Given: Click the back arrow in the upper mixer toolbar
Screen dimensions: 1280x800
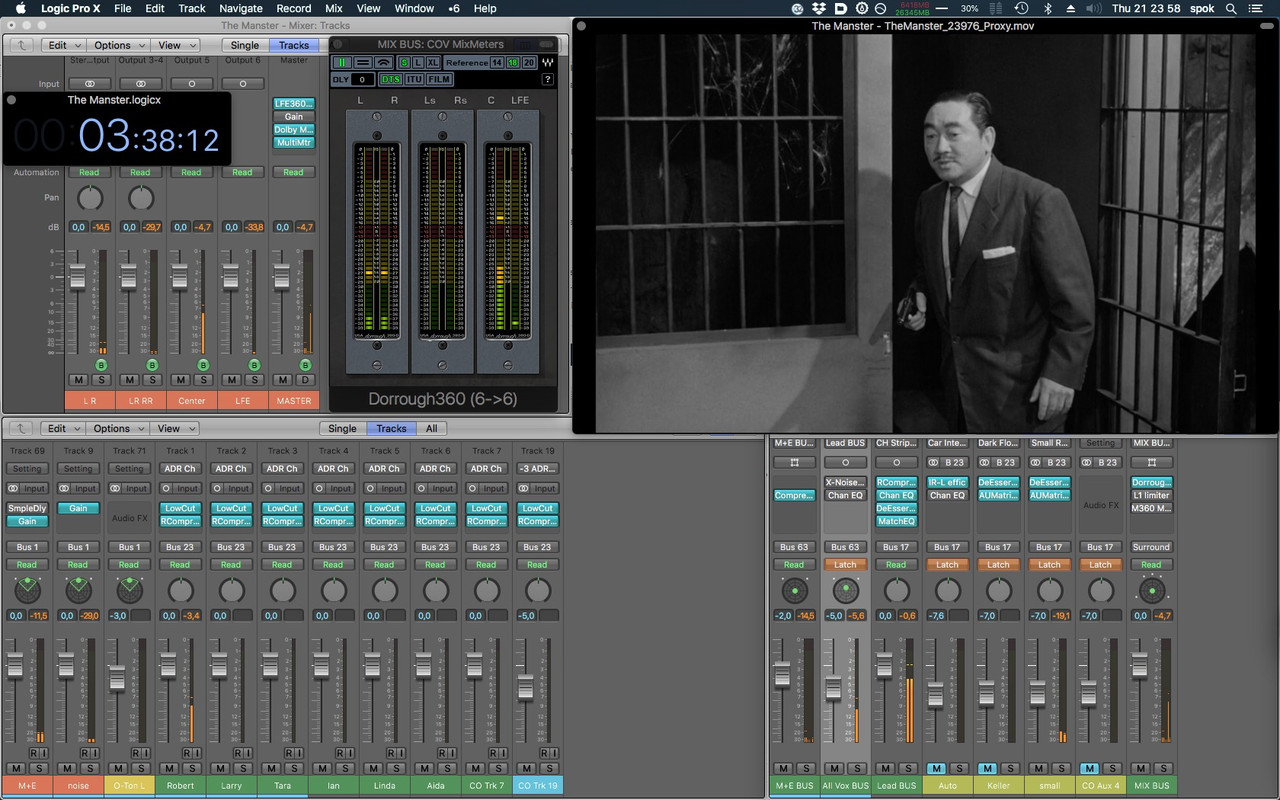Looking at the screenshot, I should point(22,45).
